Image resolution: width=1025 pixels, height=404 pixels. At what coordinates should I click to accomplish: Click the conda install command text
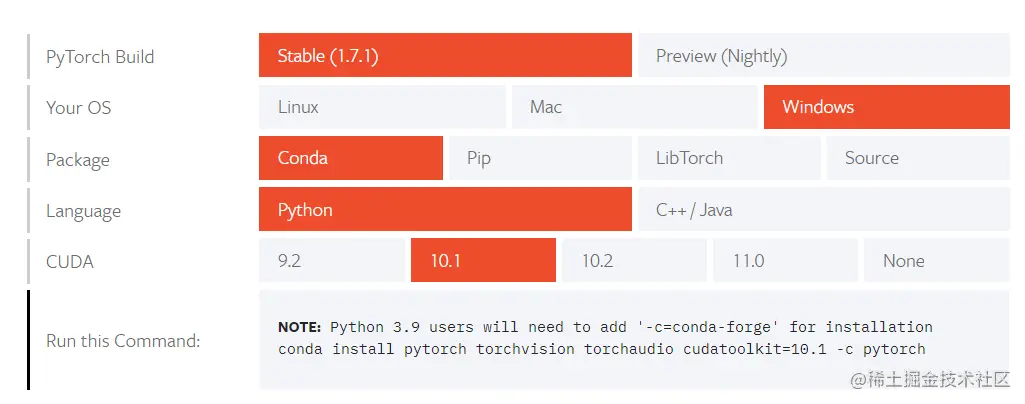602,349
